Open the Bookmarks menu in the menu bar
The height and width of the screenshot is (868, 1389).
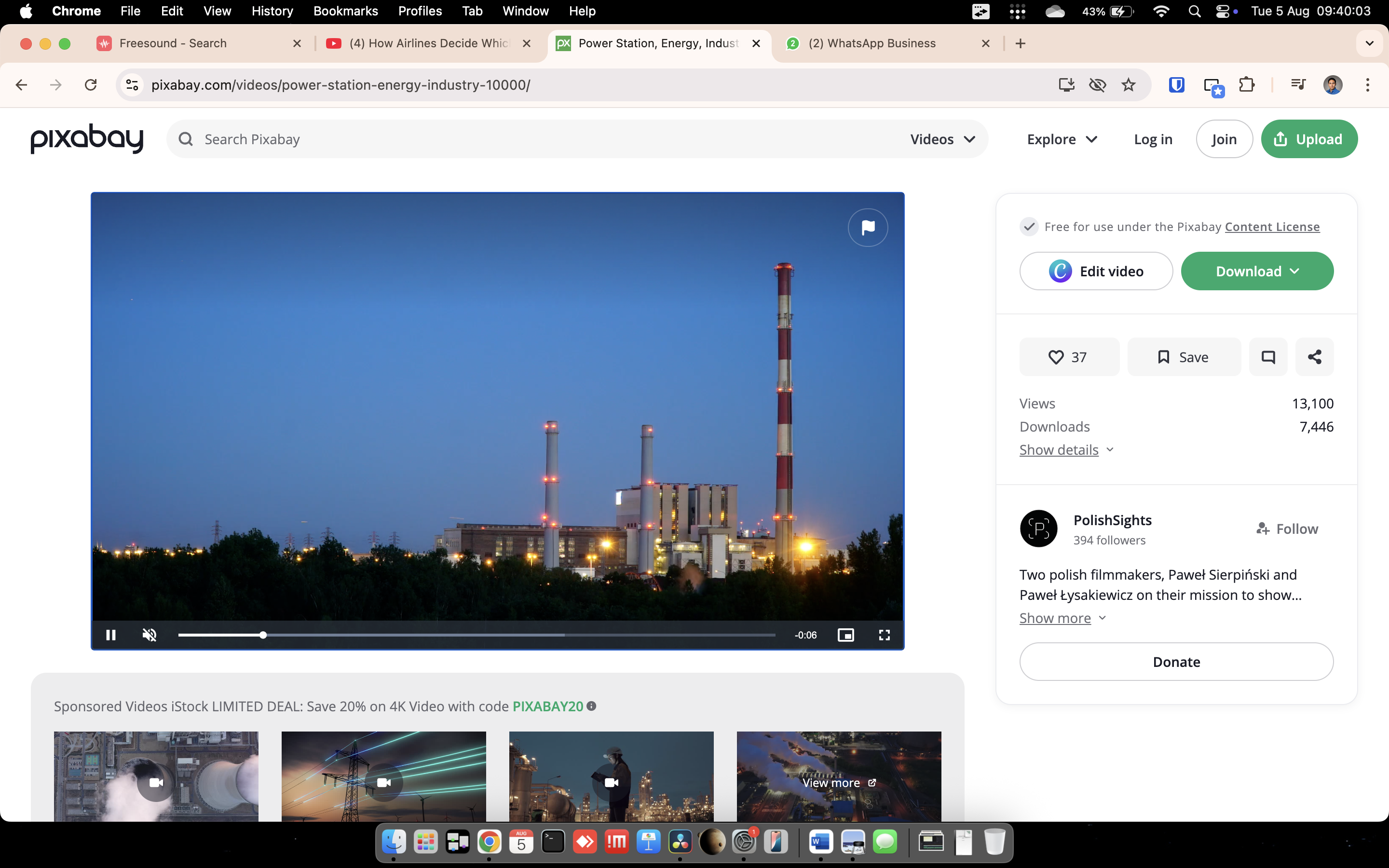click(345, 11)
